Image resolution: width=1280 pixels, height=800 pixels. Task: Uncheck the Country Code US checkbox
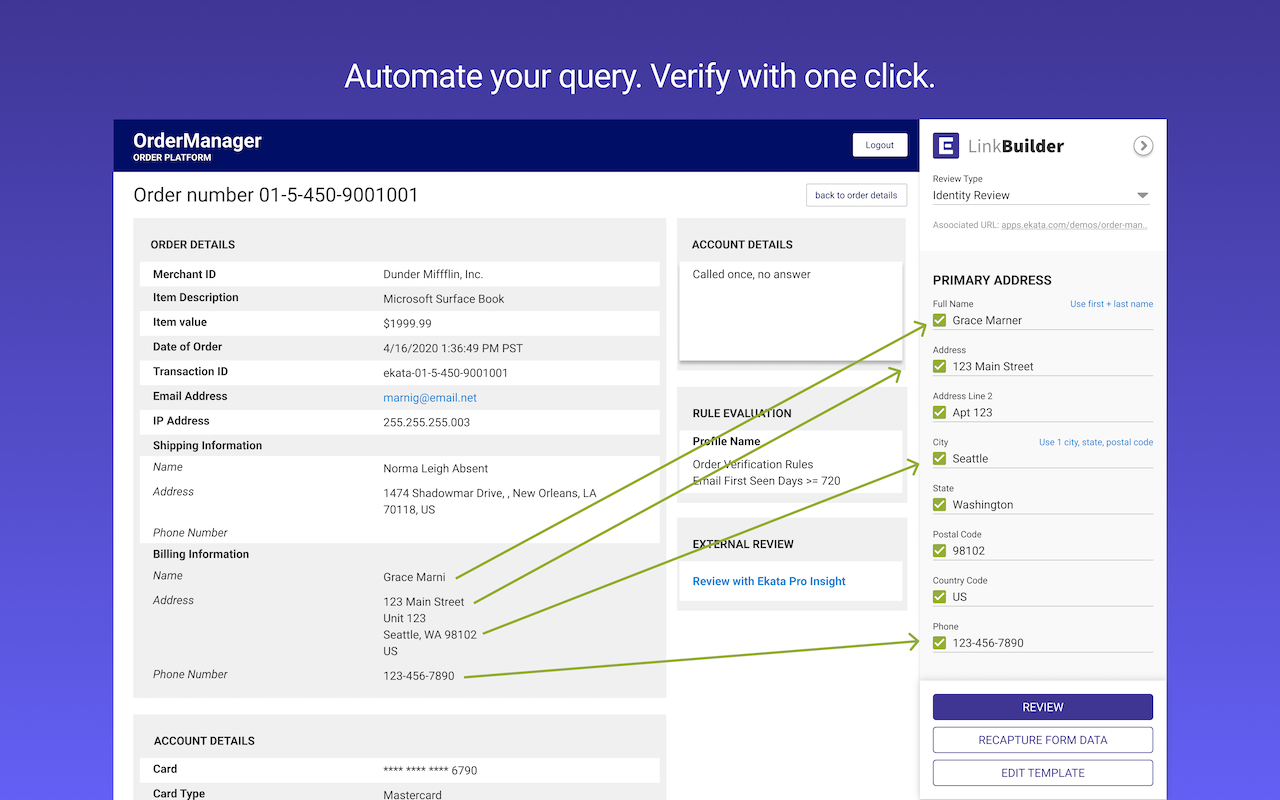click(x=939, y=596)
